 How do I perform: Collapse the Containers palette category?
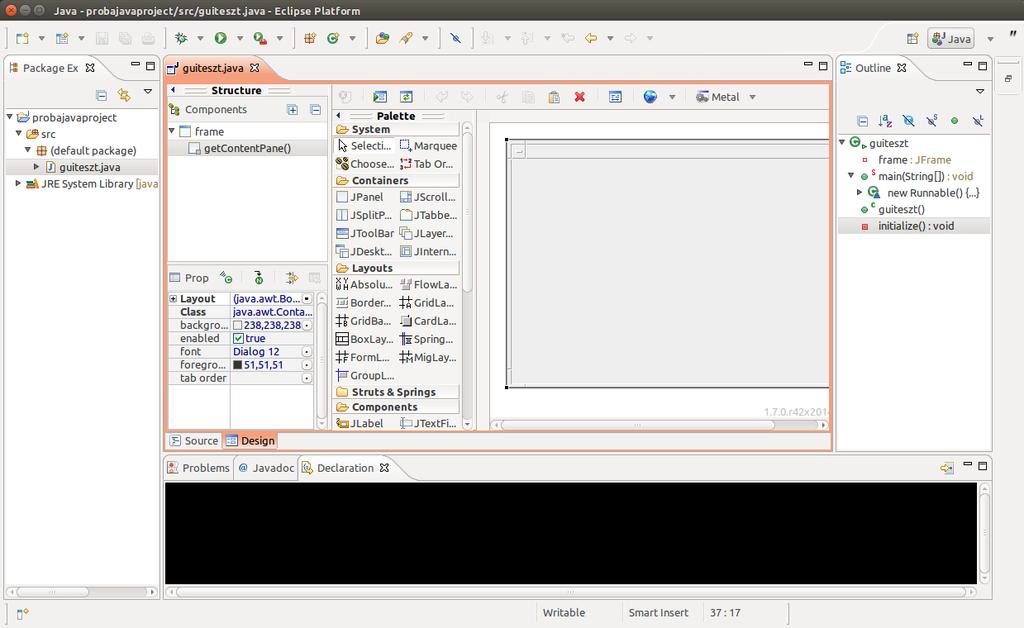[397, 180]
